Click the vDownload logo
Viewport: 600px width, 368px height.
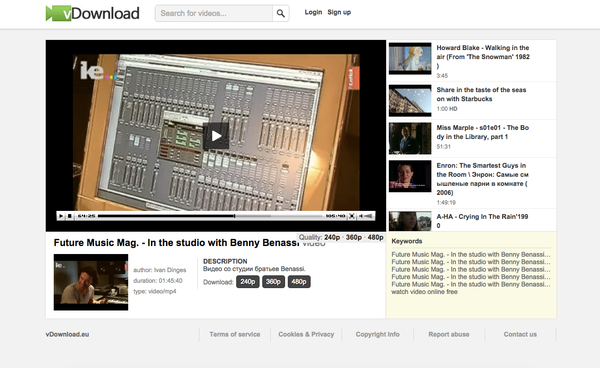click(x=93, y=13)
